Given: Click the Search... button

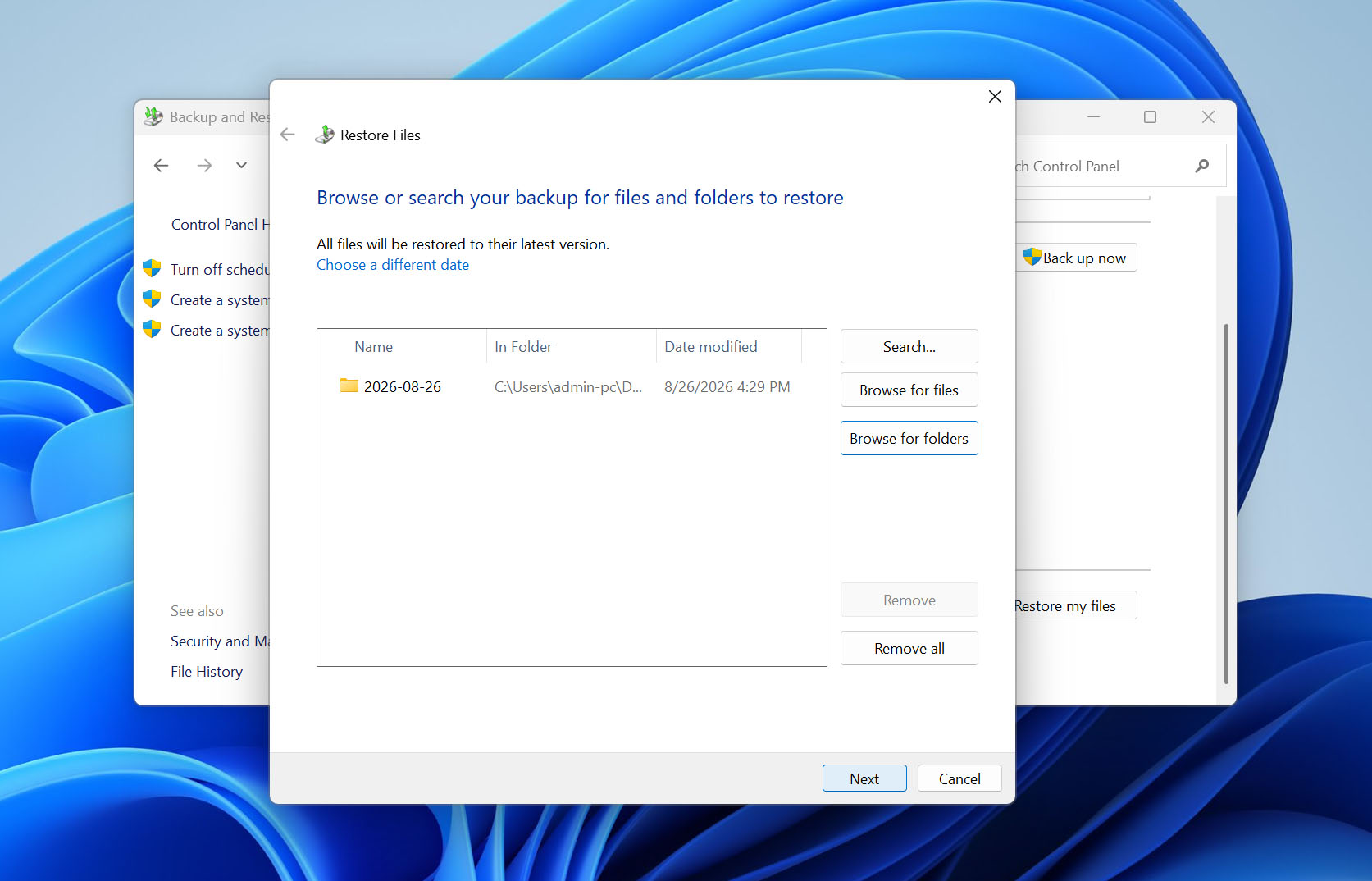Looking at the screenshot, I should [x=909, y=346].
